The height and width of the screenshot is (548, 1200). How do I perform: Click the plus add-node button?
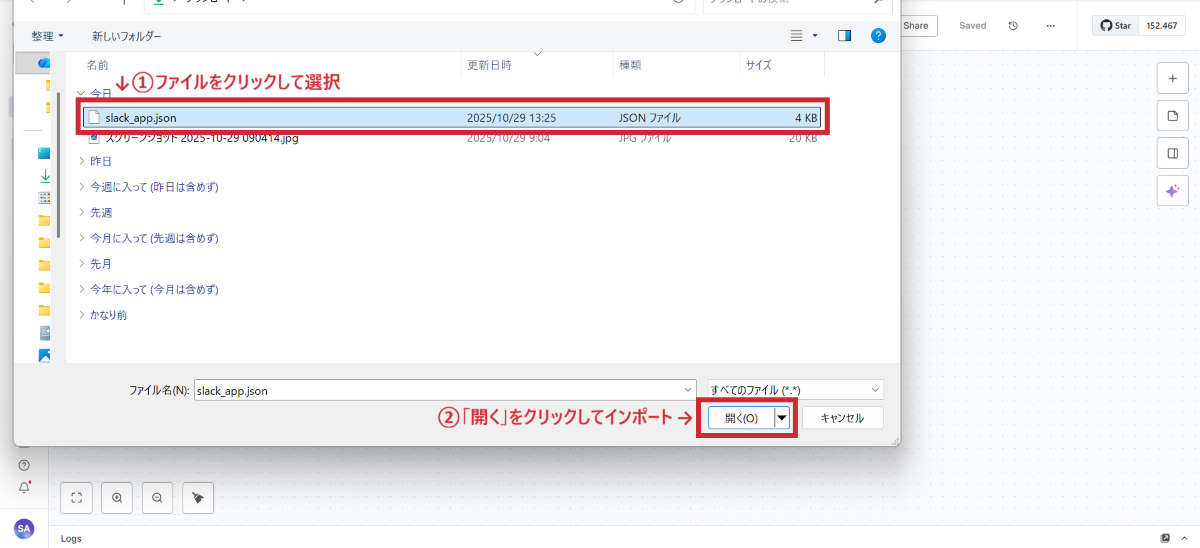point(1172,78)
